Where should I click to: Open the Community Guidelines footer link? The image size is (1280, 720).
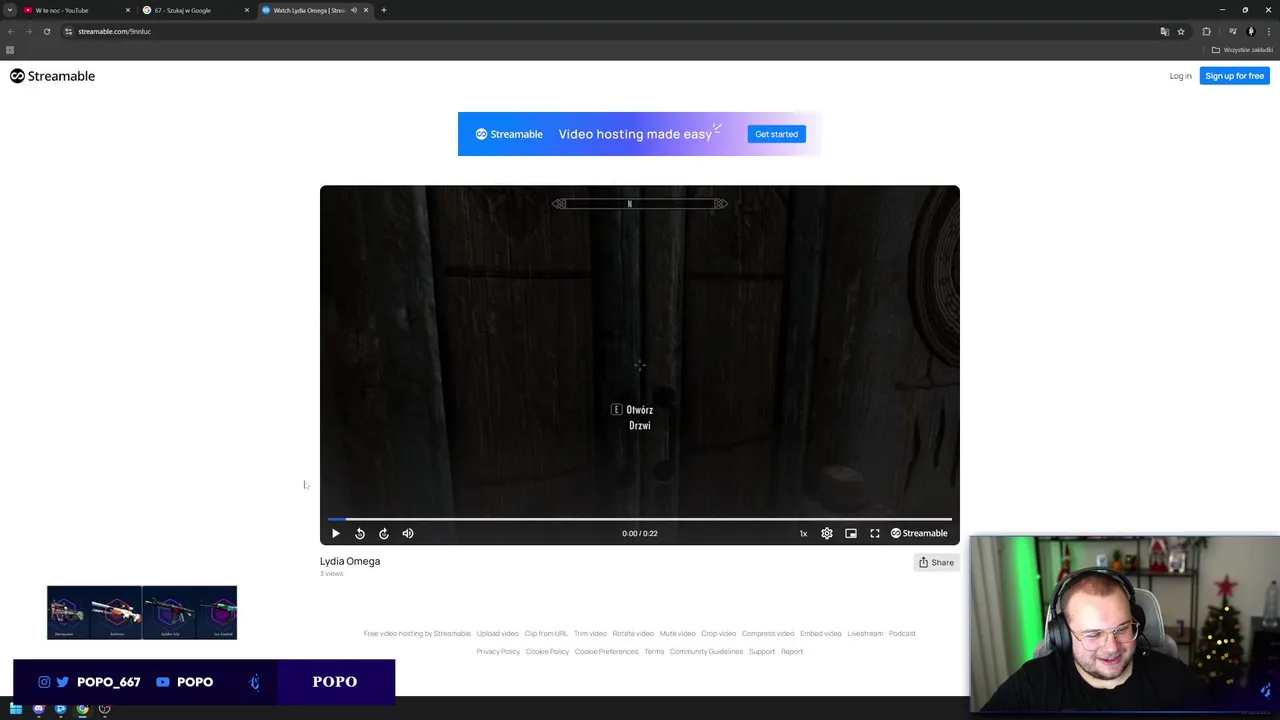(706, 651)
